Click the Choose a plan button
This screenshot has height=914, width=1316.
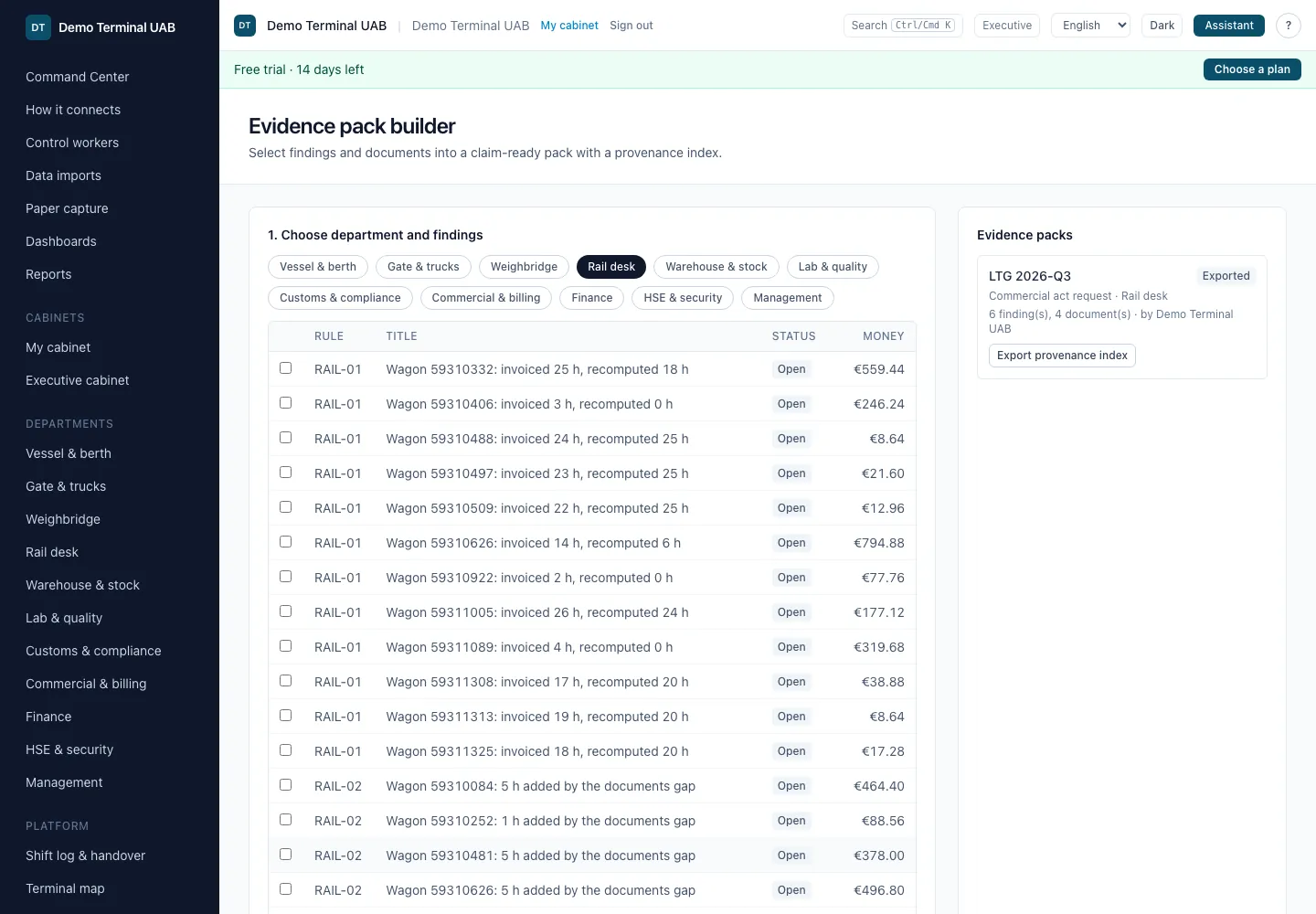(1252, 69)
